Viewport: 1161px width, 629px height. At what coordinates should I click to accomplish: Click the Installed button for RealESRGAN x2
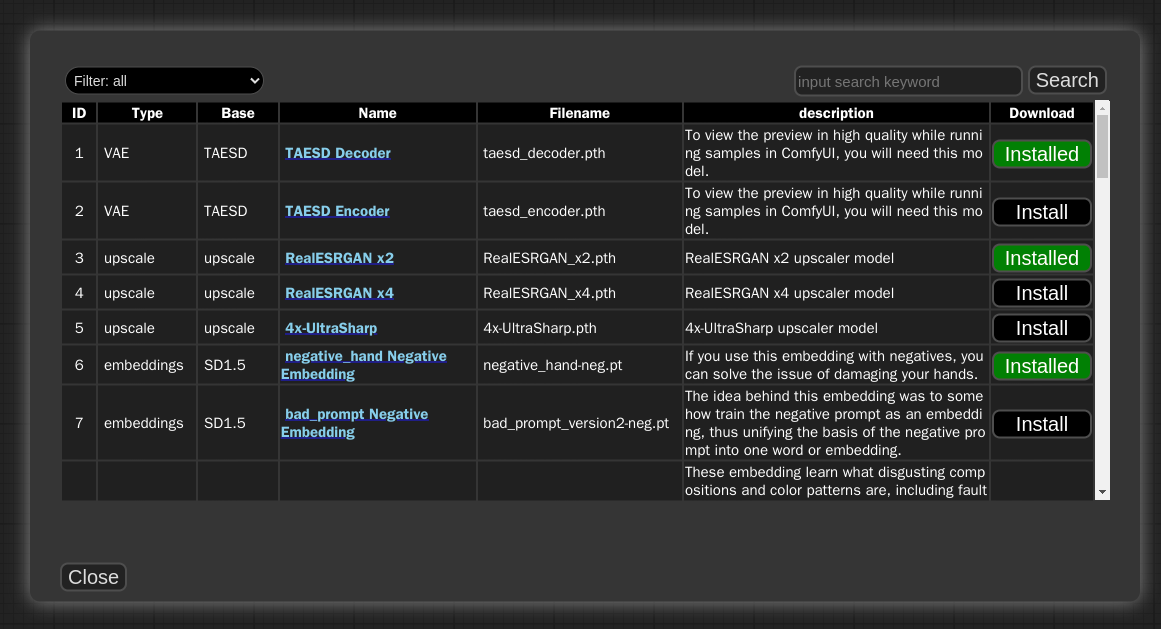pos(1041,258)
